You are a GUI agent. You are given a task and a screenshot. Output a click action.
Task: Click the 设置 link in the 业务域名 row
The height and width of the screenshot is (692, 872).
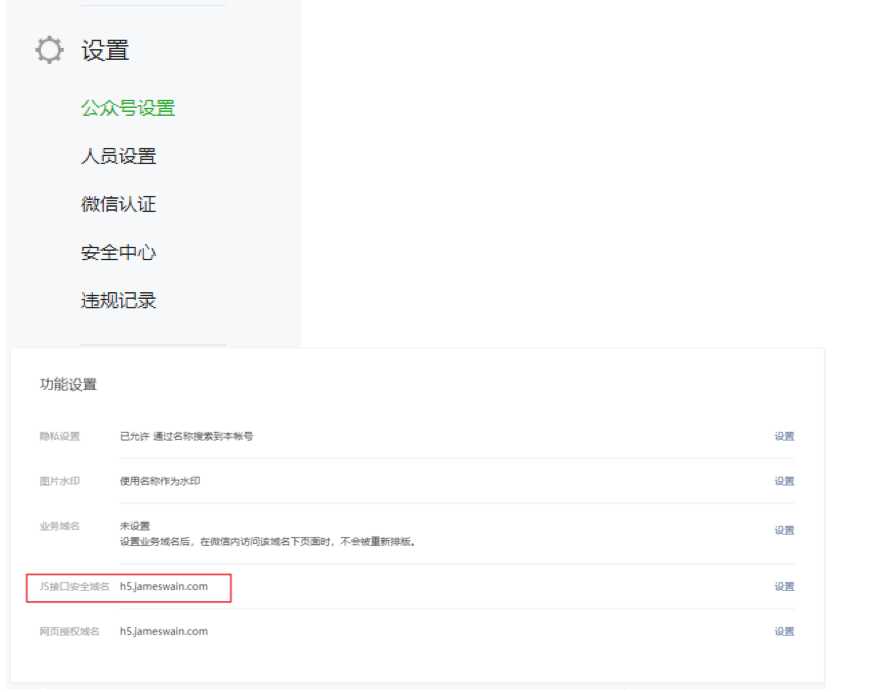click(784, 530)
